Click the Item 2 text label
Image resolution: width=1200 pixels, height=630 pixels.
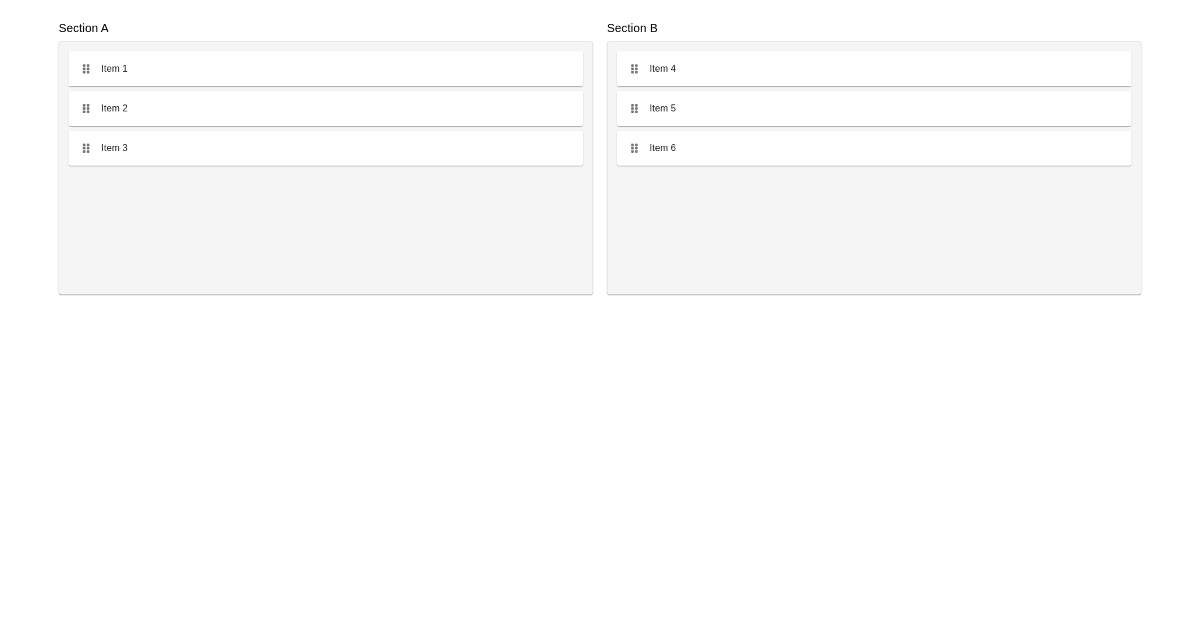click(x=114, y=108)
